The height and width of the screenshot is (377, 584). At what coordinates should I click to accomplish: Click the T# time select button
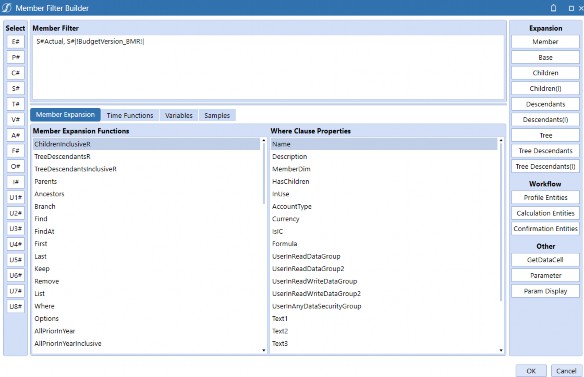pyautogui.click(x=15, y=104)
